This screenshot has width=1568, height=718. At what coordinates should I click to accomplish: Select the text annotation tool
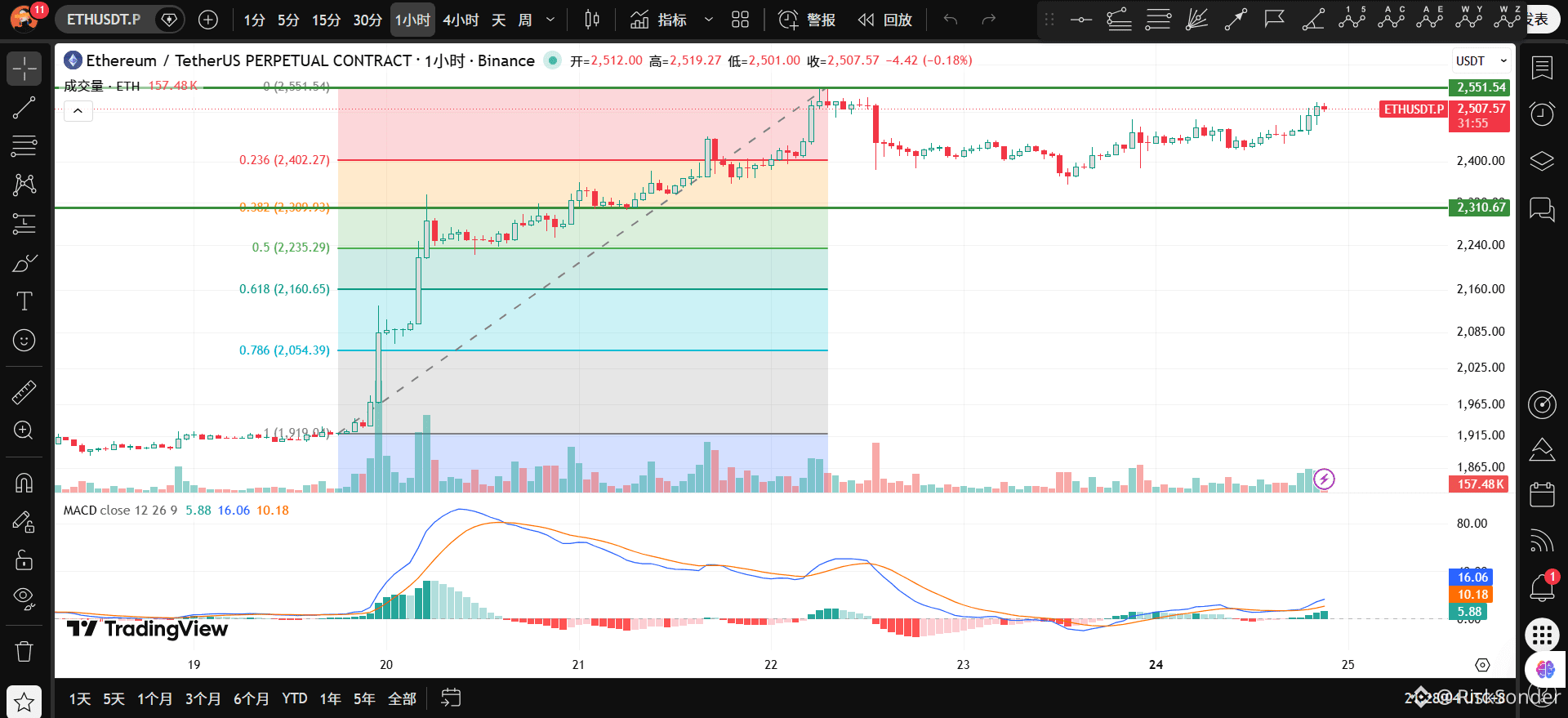pyautogui.click(x=24, y=301)
